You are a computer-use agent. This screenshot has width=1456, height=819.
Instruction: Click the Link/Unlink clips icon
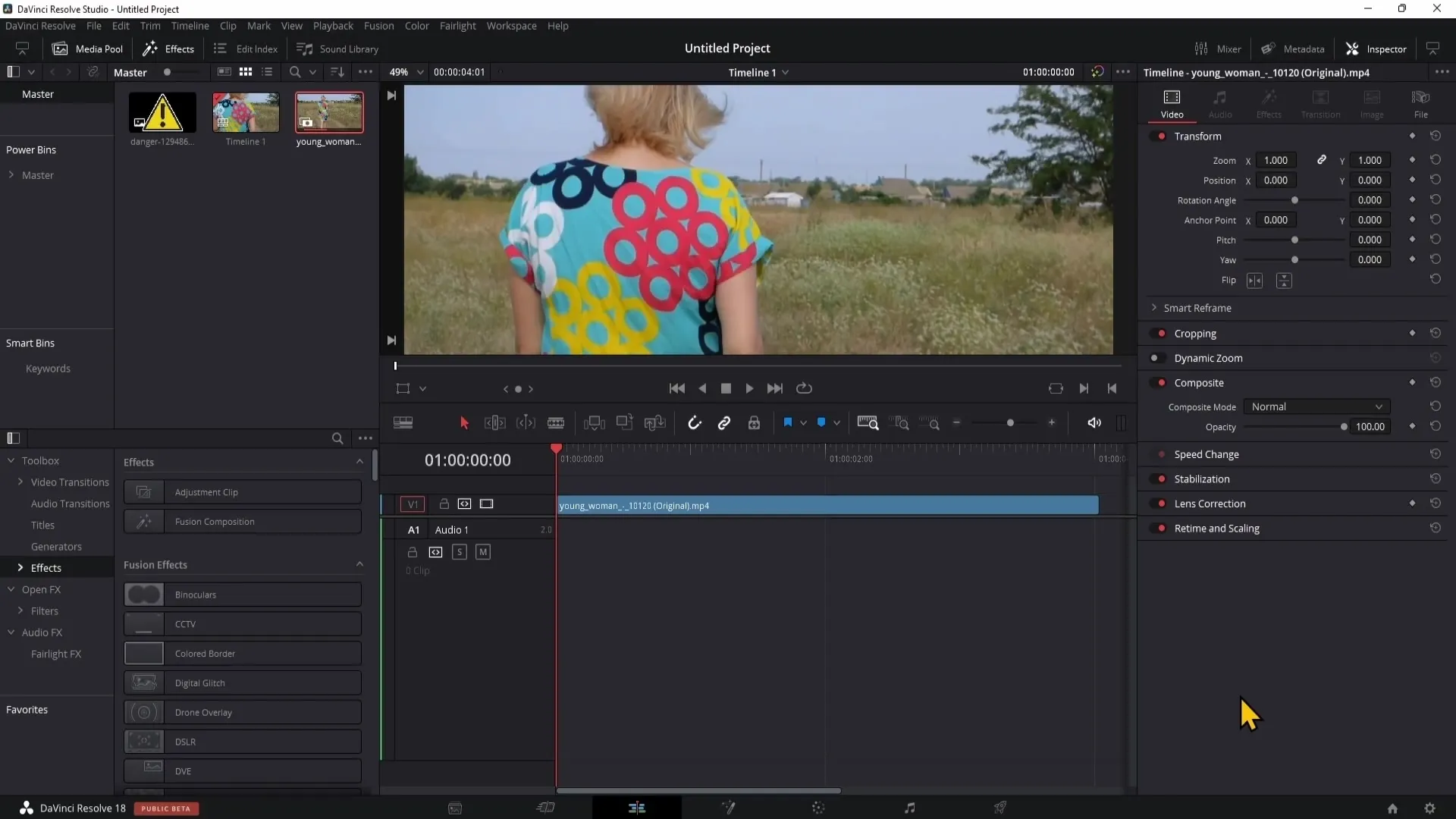[725, 423]
